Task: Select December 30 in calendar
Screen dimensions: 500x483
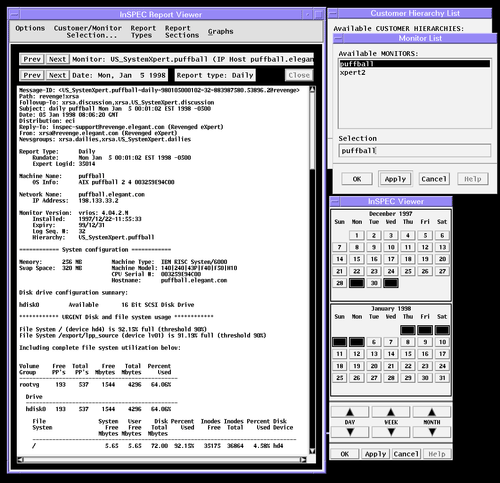Action: pos(374,283)
